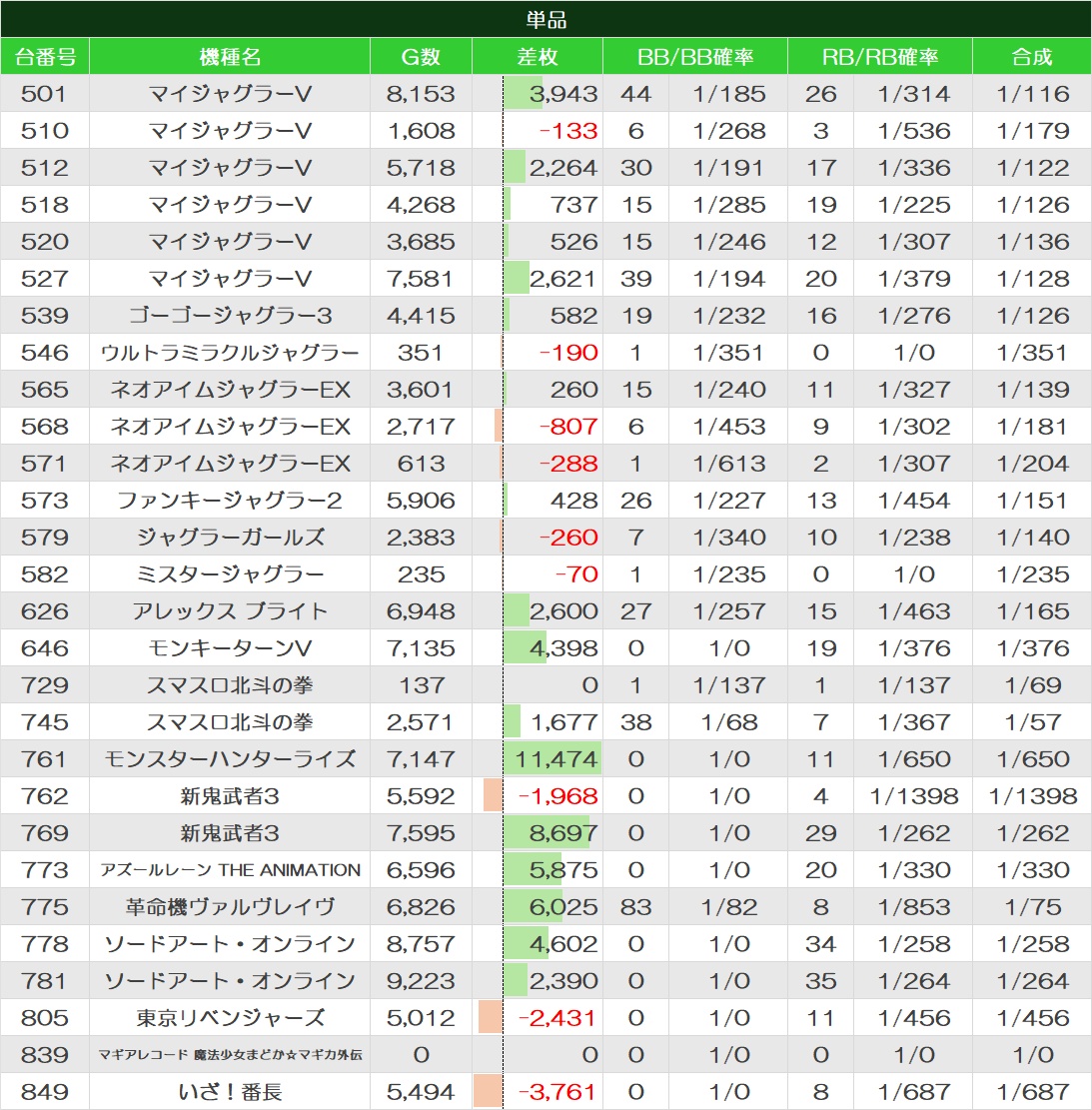The width and height of the screenshot is (1092, 1110).
Task: Click the G数 value 7,581
Action: (x=421, y=278)
